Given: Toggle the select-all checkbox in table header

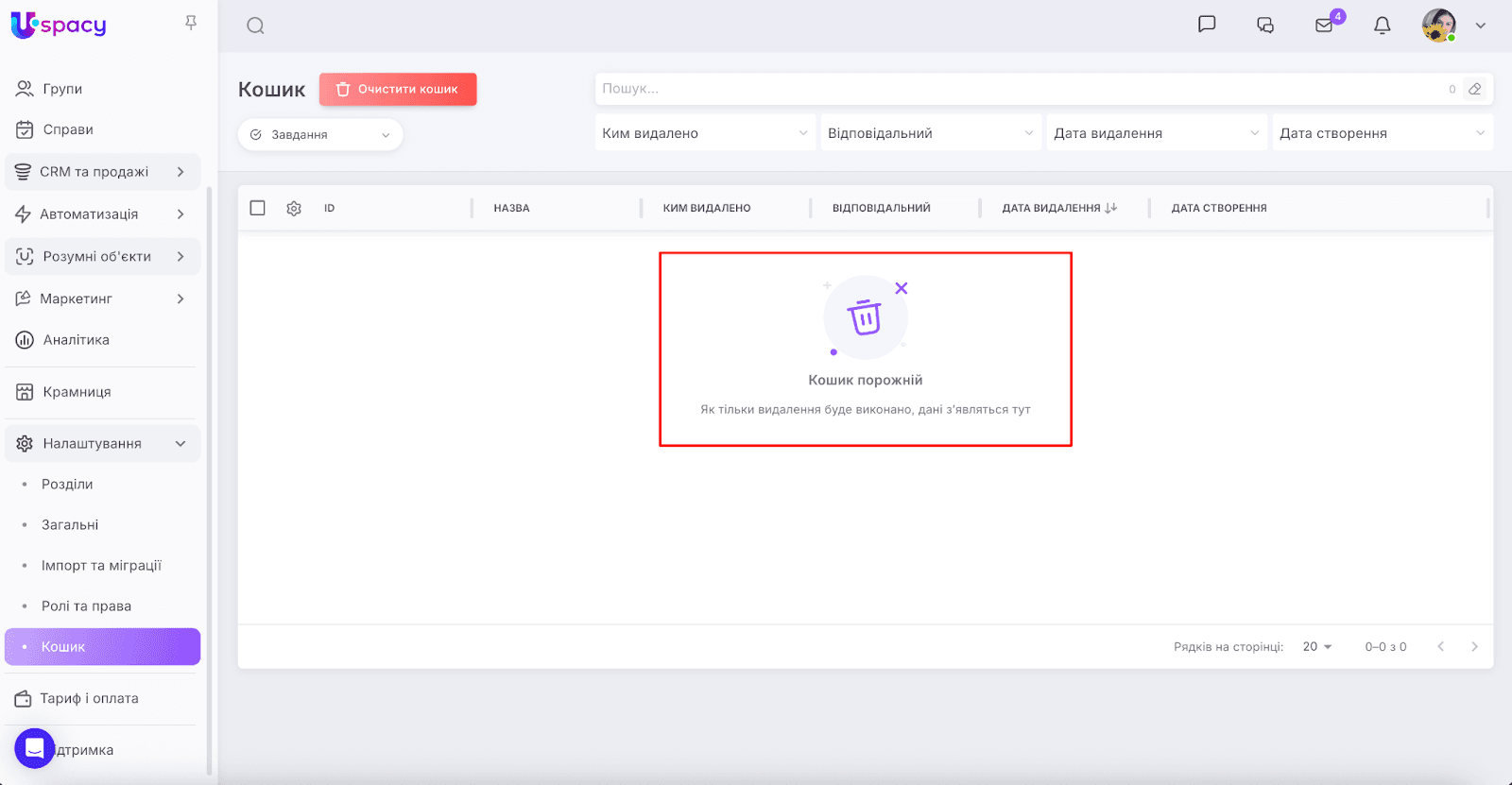Looking at the screenshot, I should (x=257, y=208).
